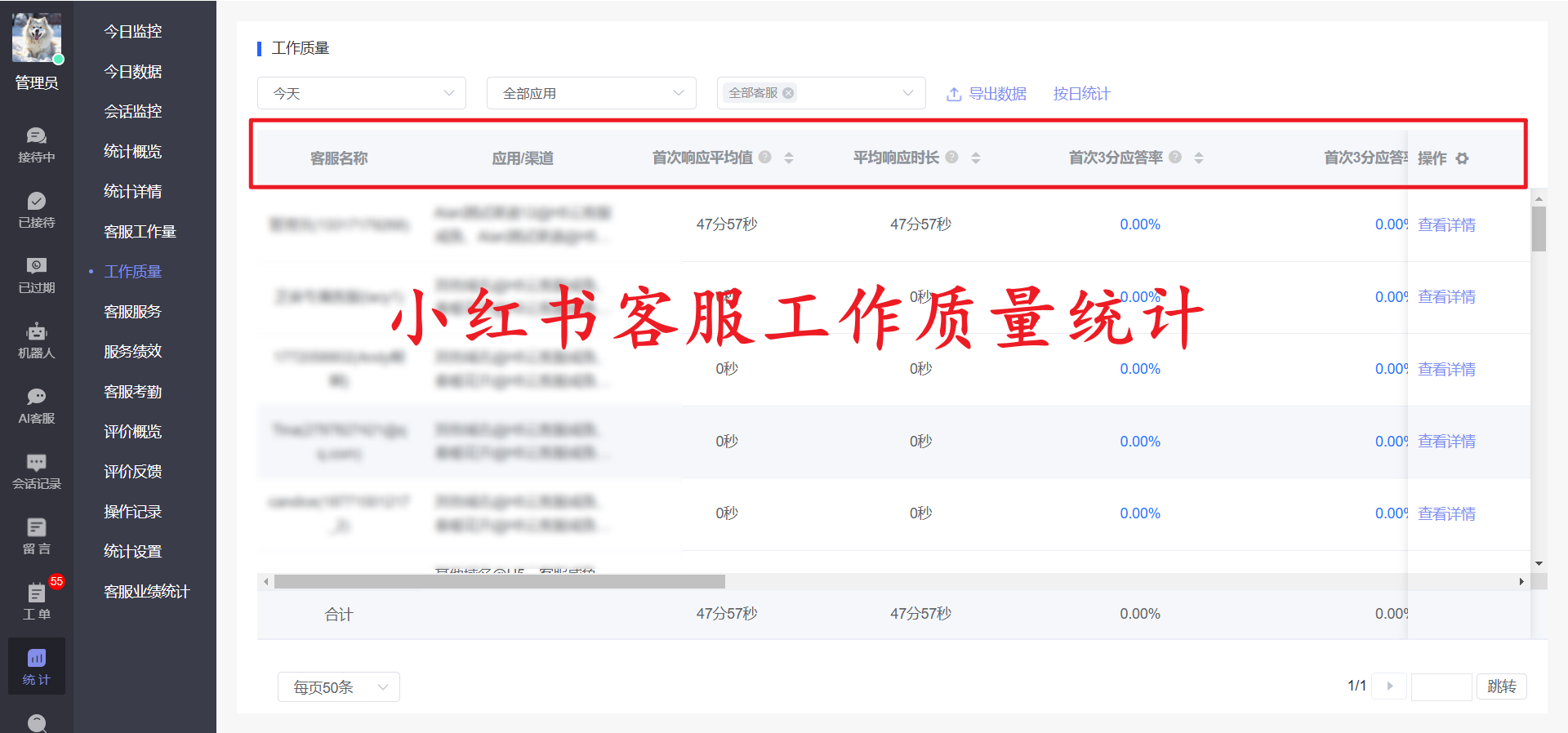Viewport: 1568px width, 733px height.
Task: Click help icon beside 平均响应时长
Action: click(x=952, y=158)
